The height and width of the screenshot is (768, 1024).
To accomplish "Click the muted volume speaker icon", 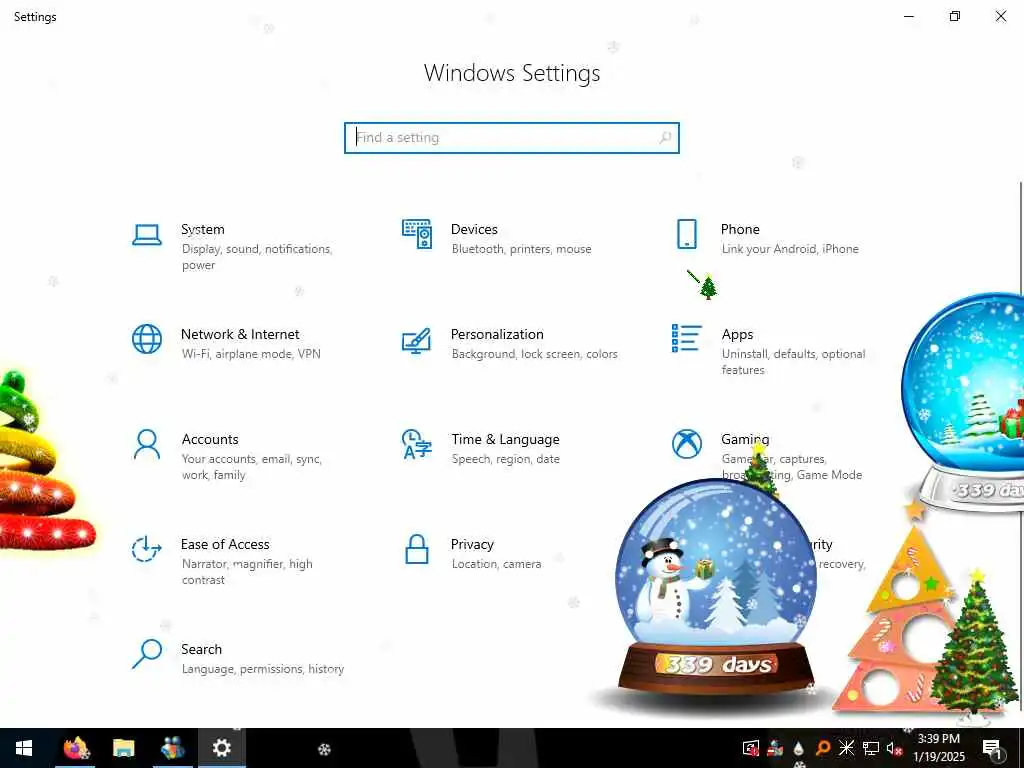I will coord(894,748).
